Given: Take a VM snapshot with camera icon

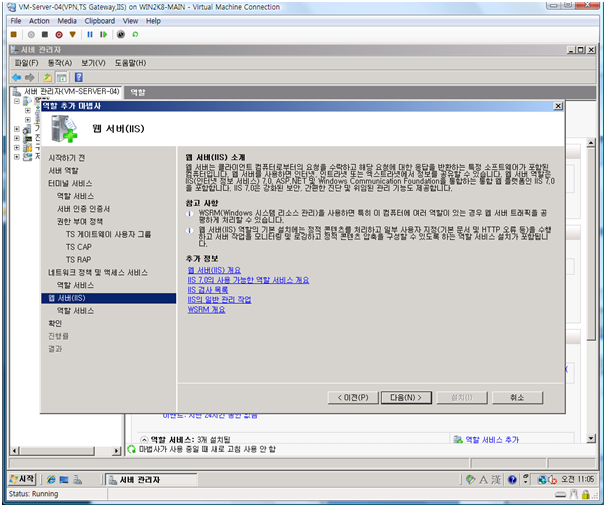Looking at the screenshot, I should [x=121, y=34].
